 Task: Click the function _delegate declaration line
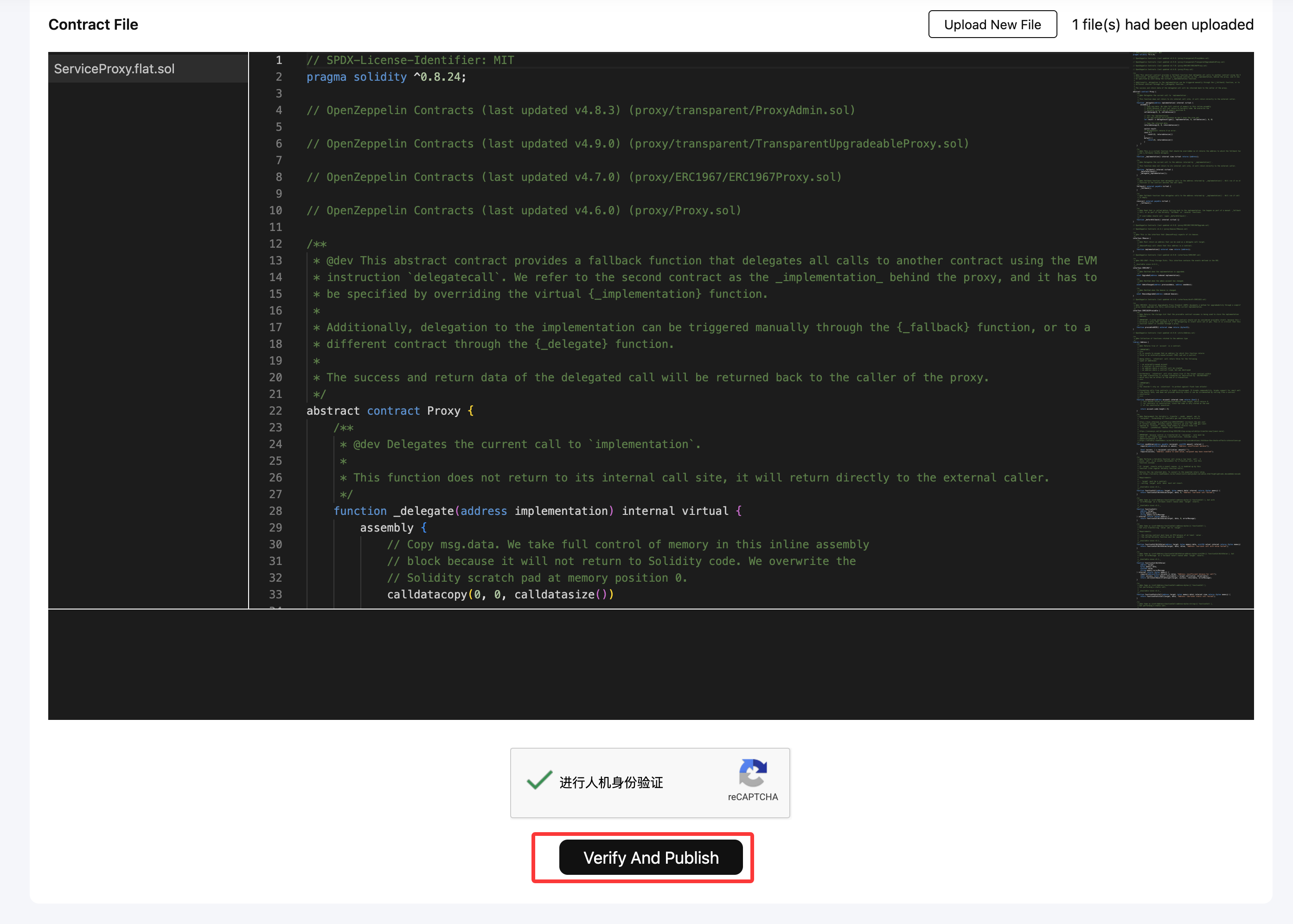coord(538,511)
